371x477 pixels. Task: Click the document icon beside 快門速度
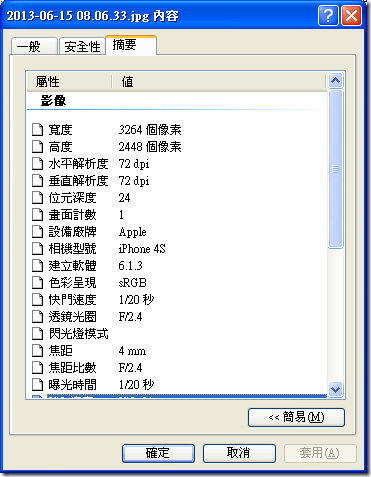point(38,300)
